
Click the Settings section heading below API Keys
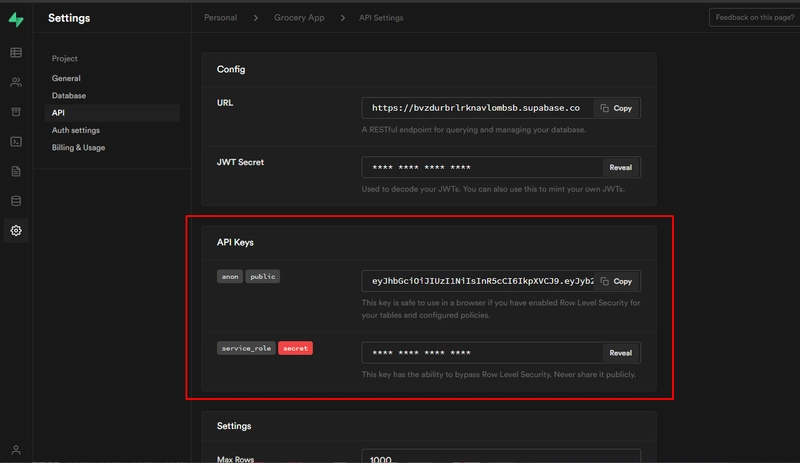(234, 426)
